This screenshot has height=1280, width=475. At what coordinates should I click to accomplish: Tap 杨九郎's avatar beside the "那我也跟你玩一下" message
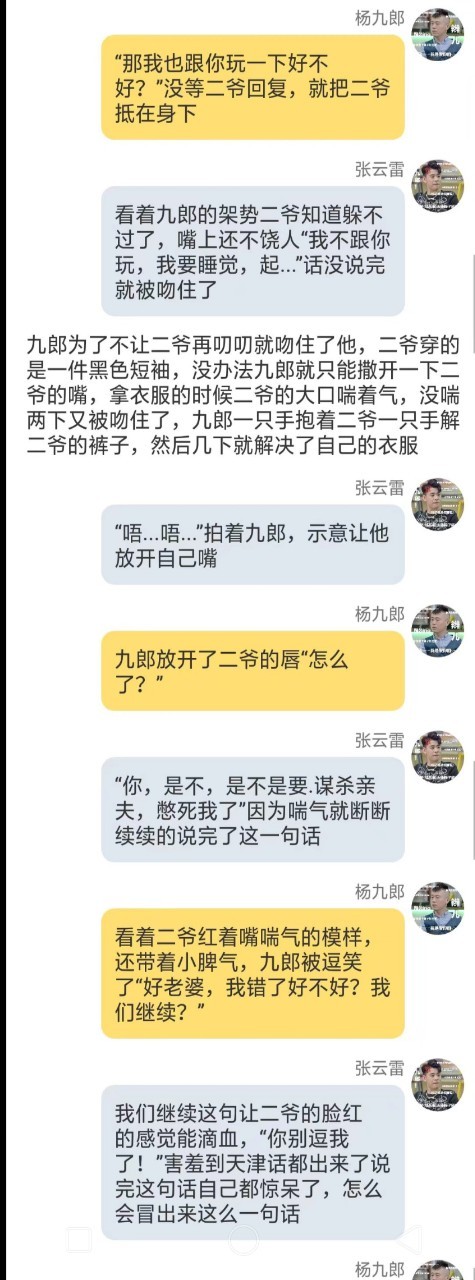tap(437, 34)
